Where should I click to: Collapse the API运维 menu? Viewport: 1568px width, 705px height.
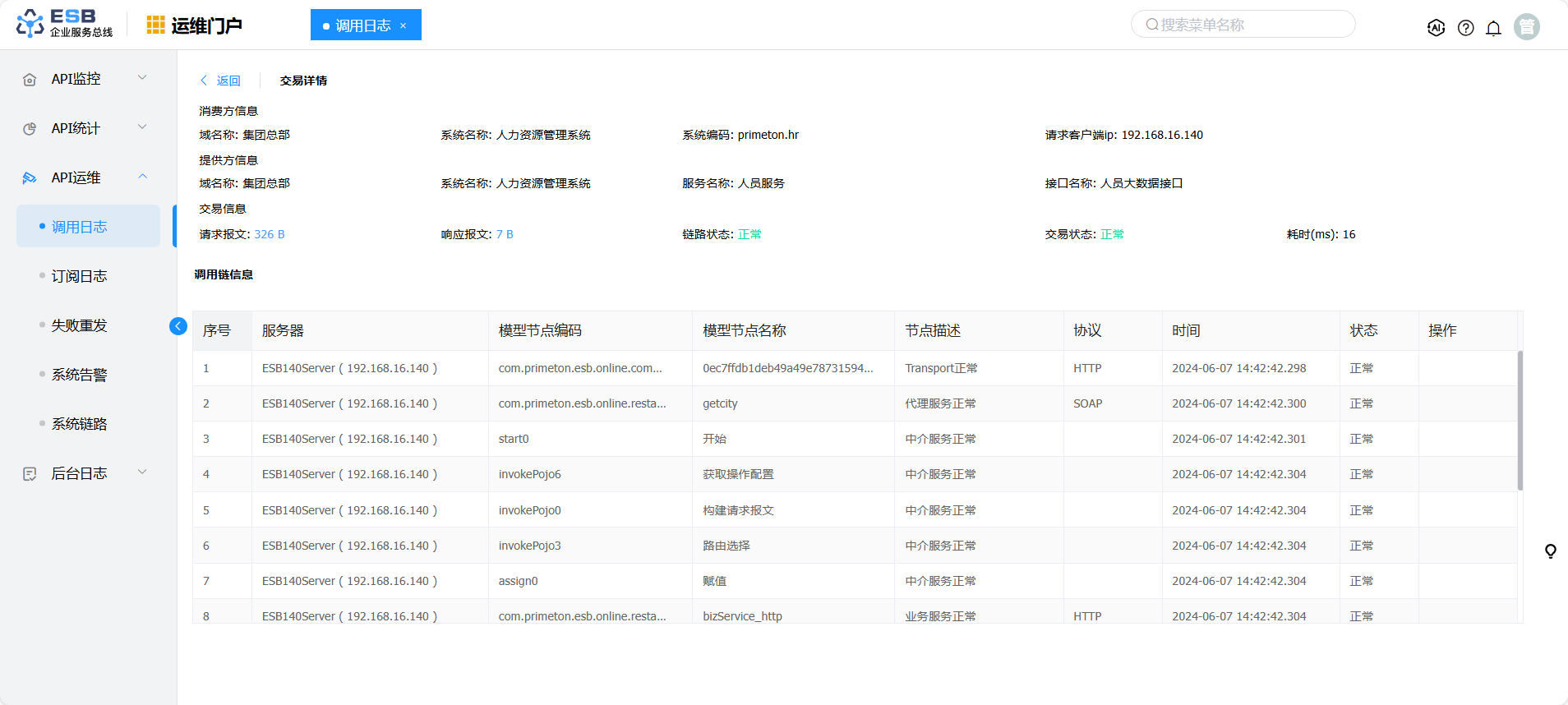point(85,177)
